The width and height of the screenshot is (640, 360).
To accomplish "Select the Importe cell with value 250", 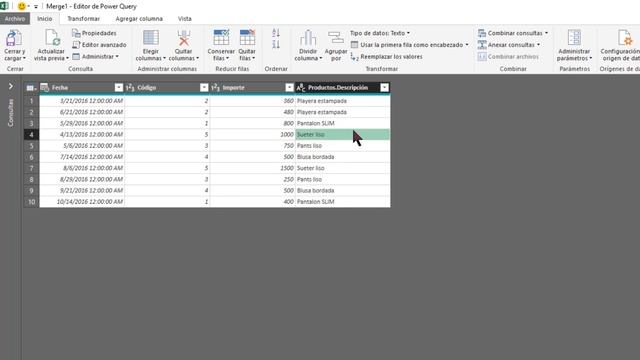I will tap(252, 179).
